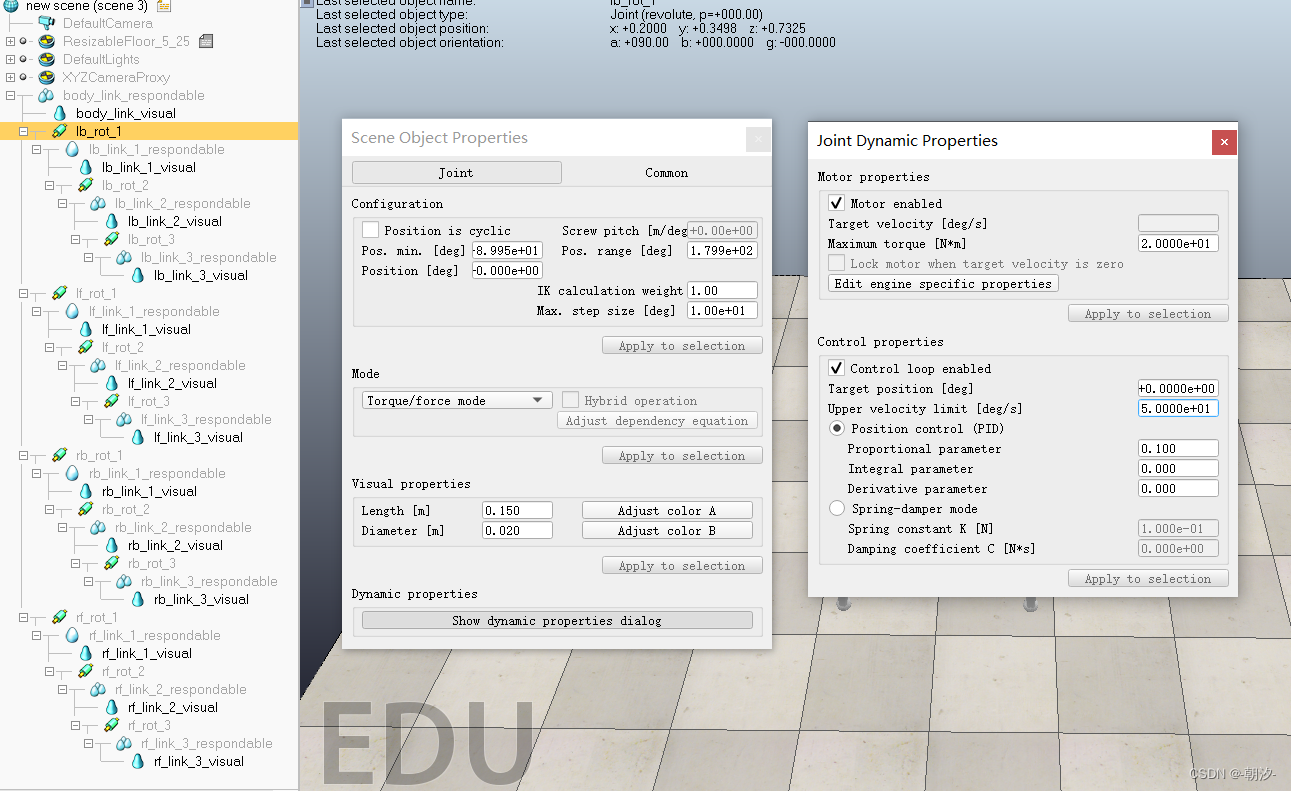Select the Spring-damper mode radio button
The width and height of the screenshot is (1291, 791).
pos(837,508)
